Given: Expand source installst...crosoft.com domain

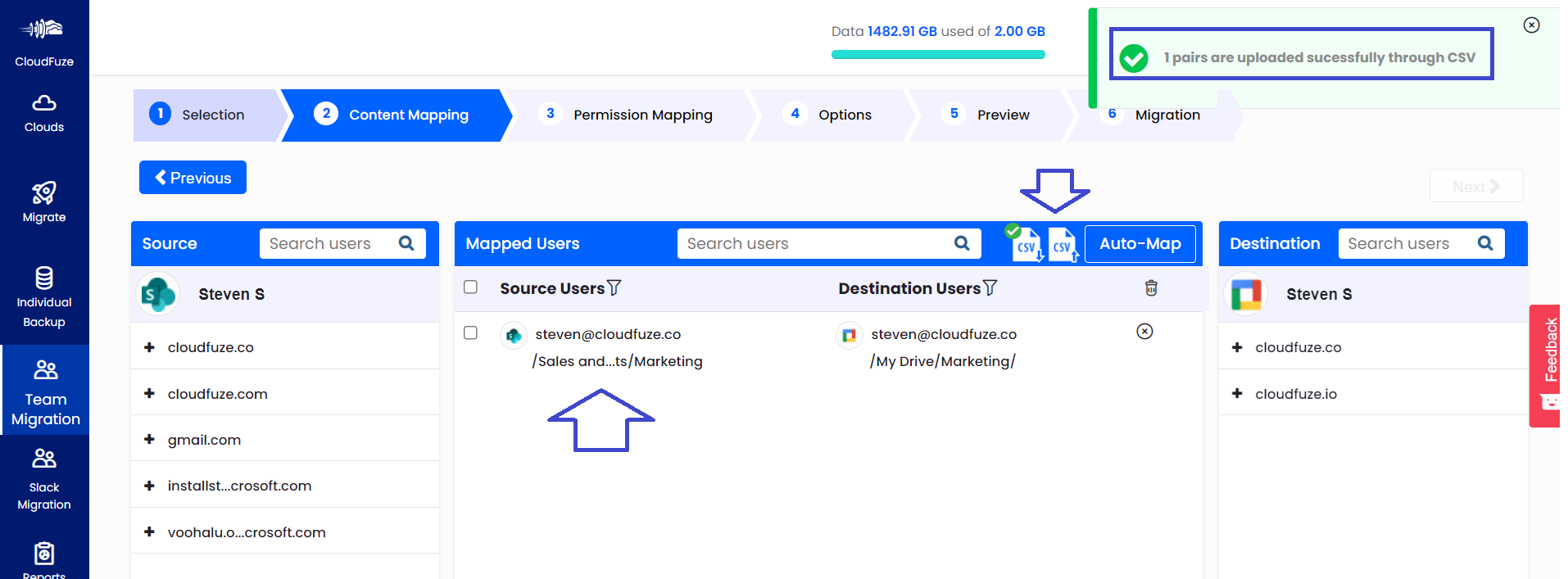Looking at the screenshot, I should pos(149,486).
